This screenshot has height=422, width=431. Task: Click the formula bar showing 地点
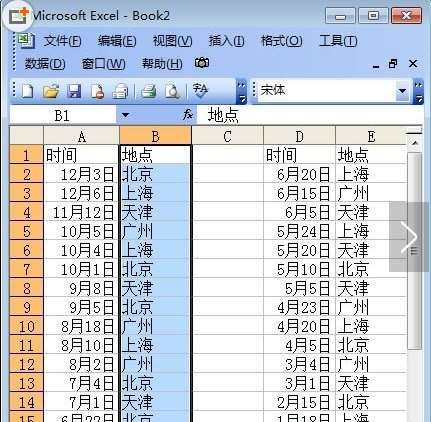click(309, 115)
